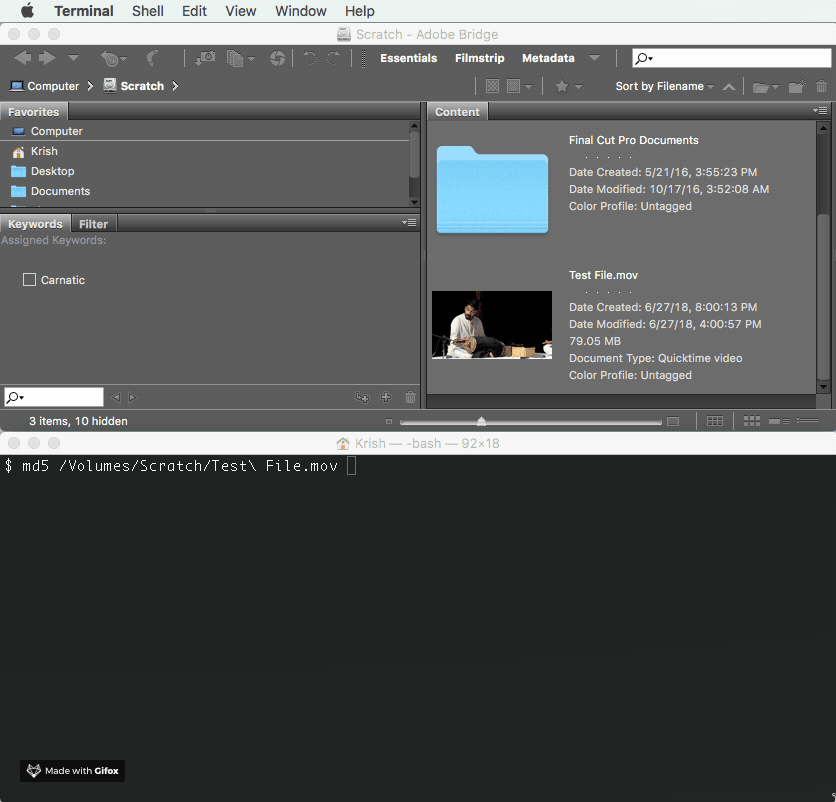Select the Favorites panel tab
The width and height of the screenshot is (836, 802).
[x=34, y=112]
